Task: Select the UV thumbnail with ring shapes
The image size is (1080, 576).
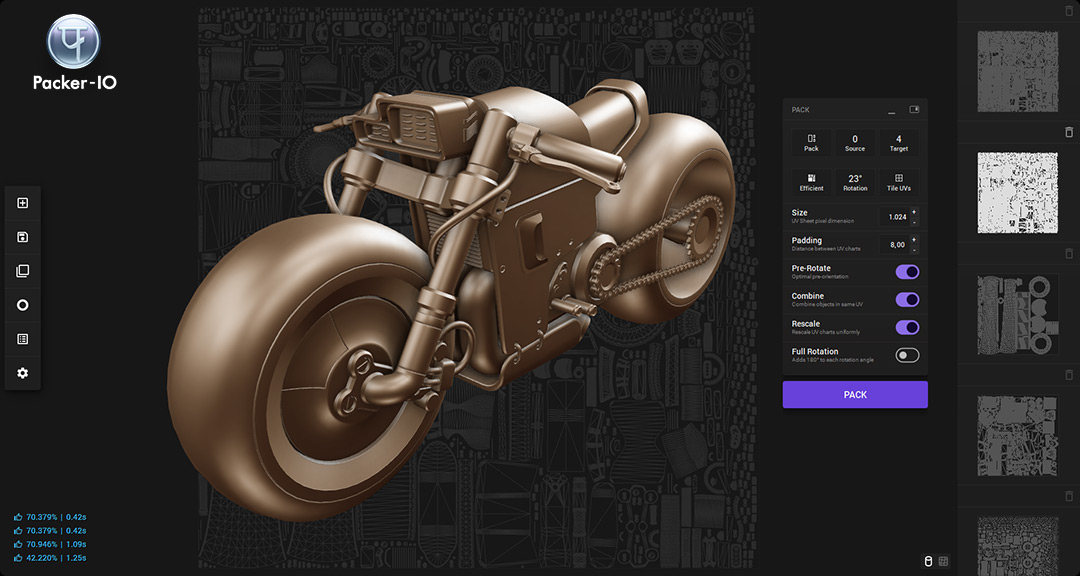Action: [x=1018, y=314]
